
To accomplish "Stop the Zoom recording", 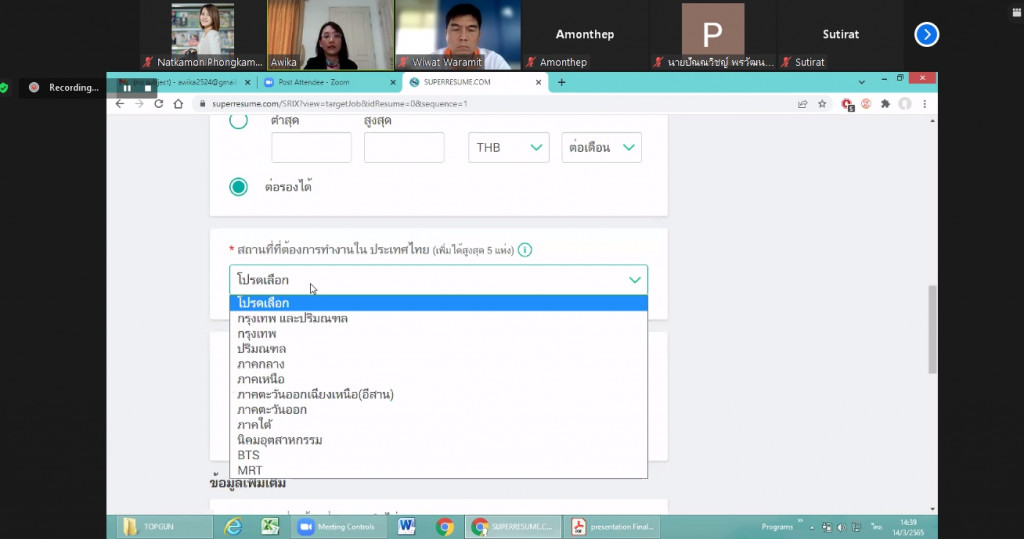I will (x=148, y=88).
